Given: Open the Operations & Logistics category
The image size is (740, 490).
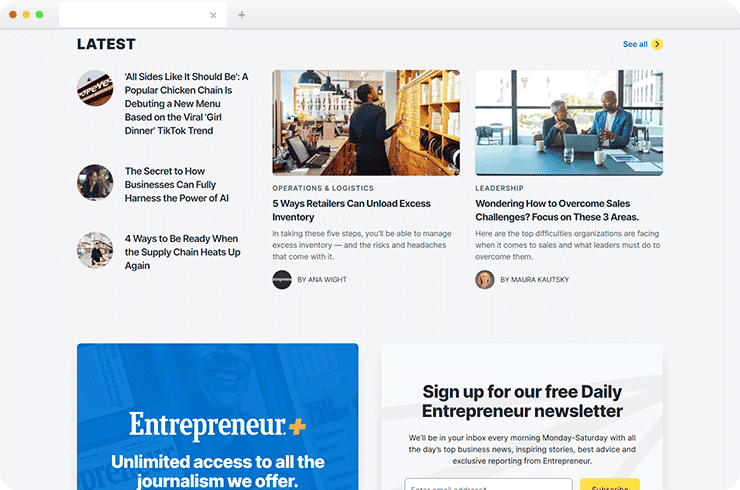Looking at the screenshot, I should [323, 188].
